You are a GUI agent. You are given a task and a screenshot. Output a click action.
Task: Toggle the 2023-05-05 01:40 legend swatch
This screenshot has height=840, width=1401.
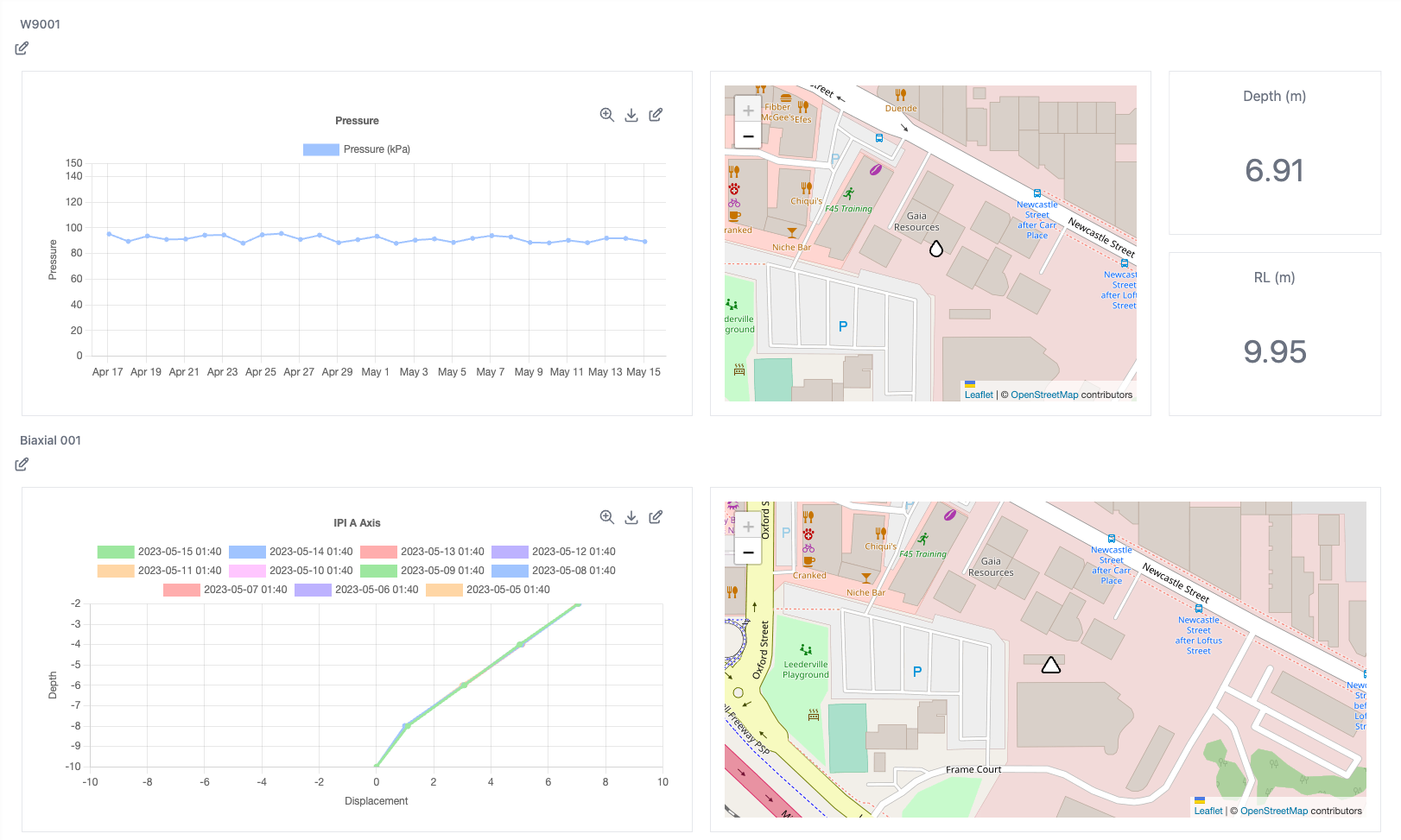444,590
